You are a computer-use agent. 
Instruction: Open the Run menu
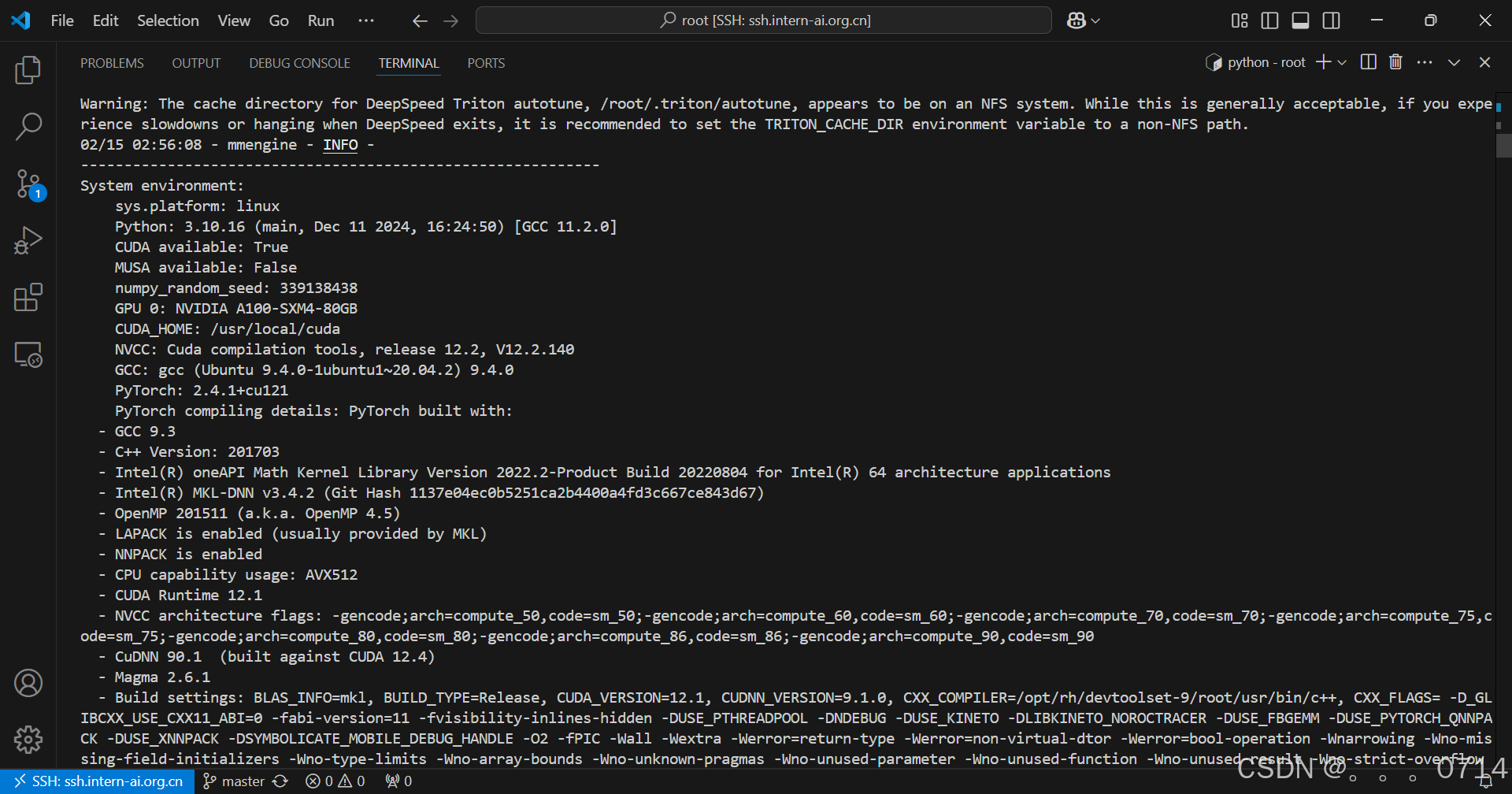pyautogui.click(x=321, y=20)
